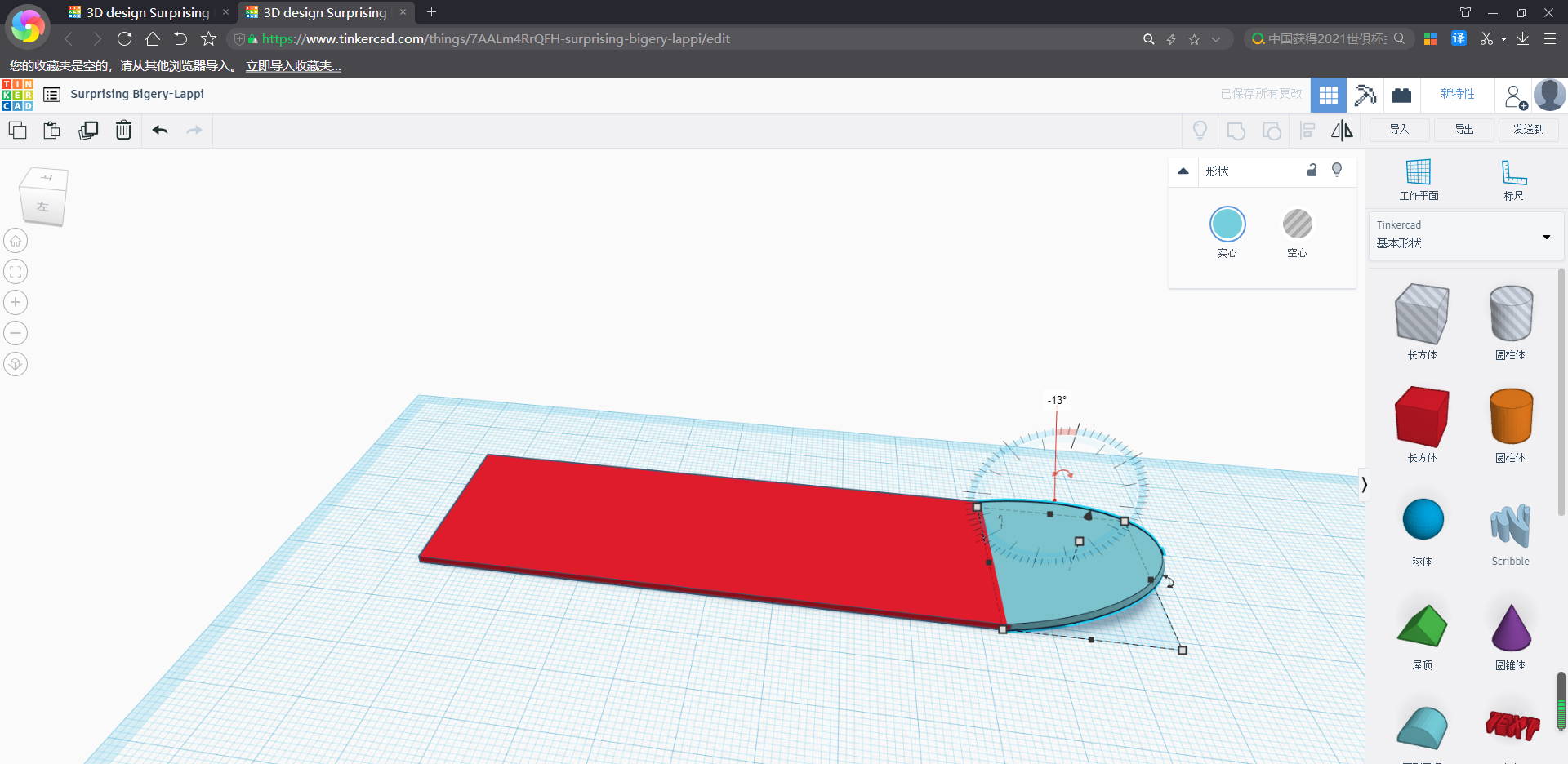Open the Blocks pickaxe mode
The image size is (1568, 764).
[1365, 95]
